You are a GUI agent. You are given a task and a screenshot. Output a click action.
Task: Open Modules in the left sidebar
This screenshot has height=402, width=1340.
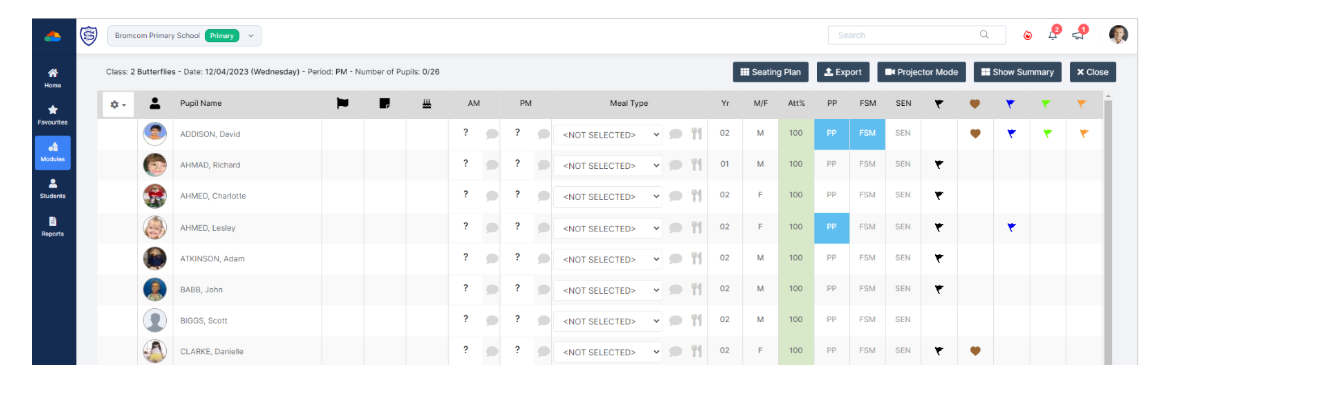(52, 152)
